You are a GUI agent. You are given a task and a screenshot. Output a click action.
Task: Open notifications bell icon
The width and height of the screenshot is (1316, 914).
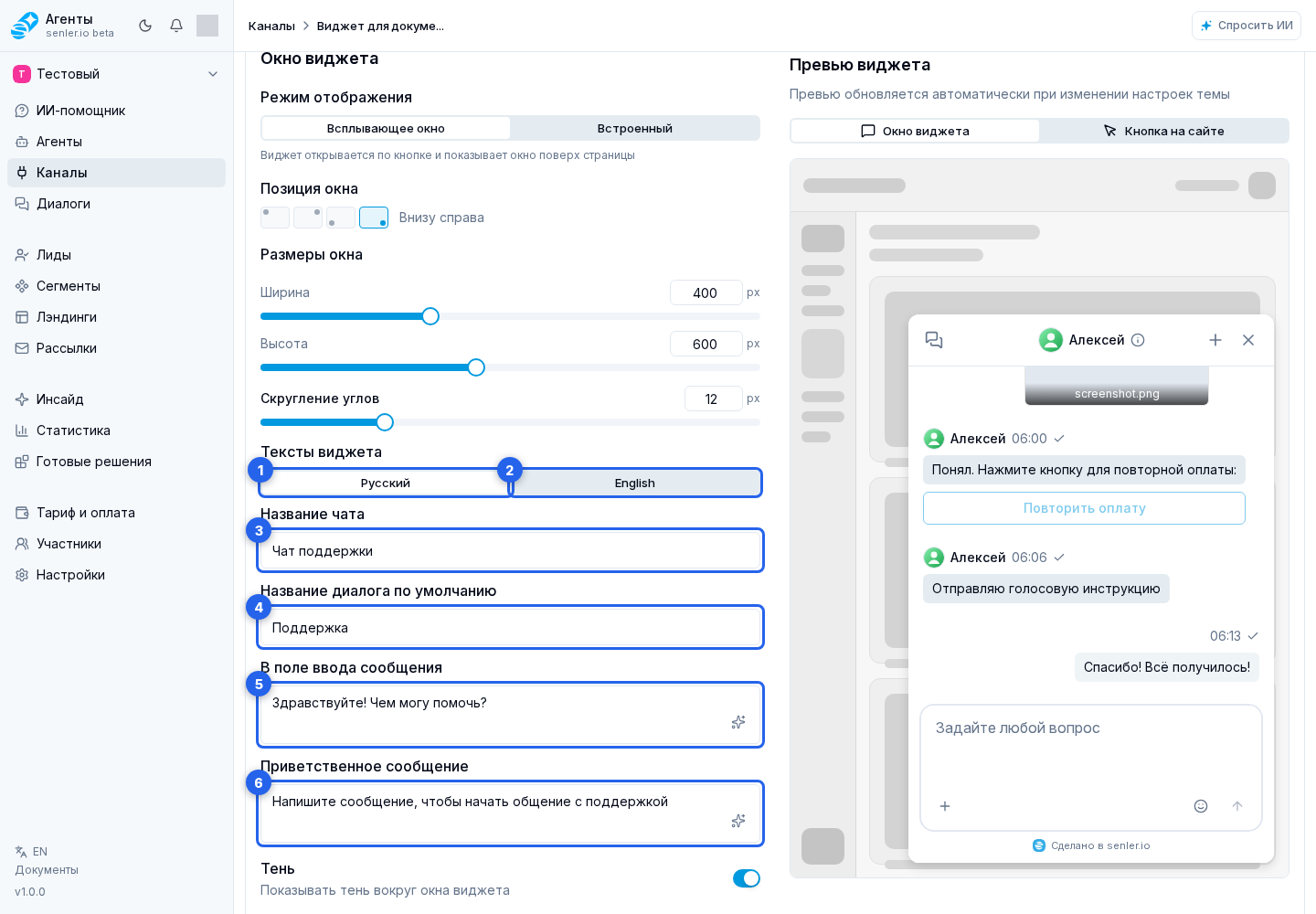click(176, 26)
